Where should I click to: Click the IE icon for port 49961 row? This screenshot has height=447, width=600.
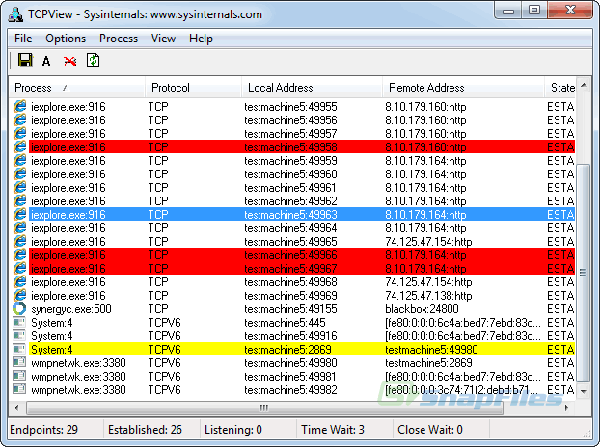20,187
